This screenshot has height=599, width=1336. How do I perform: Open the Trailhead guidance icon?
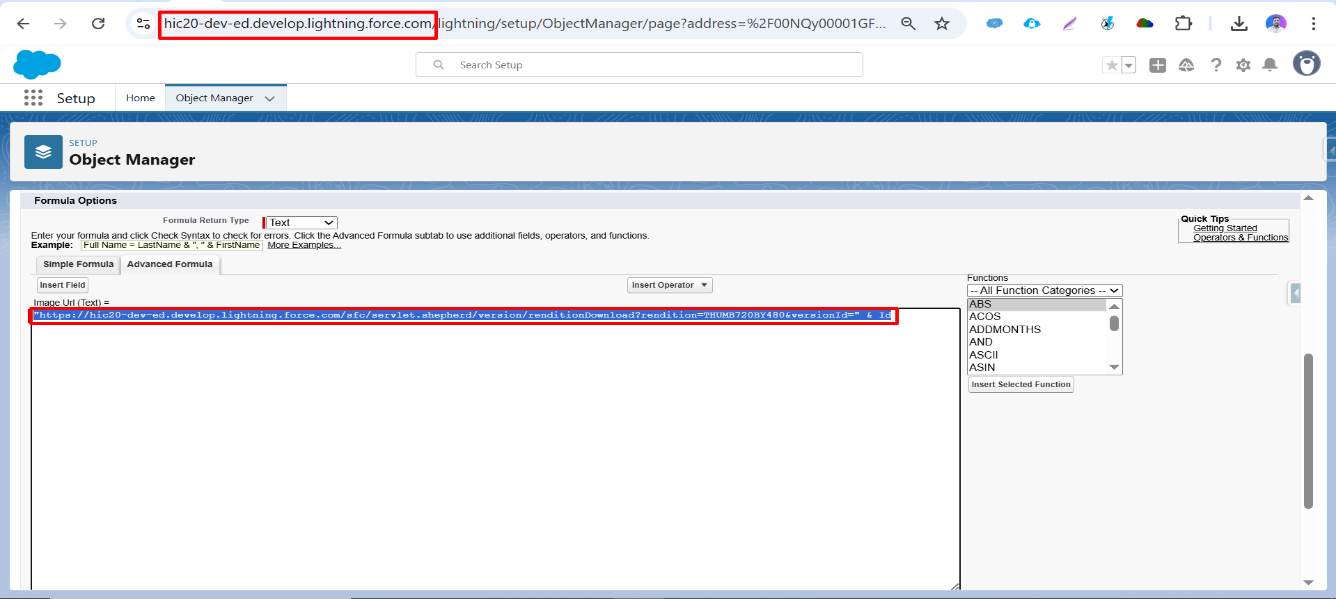pos(1187,65)
